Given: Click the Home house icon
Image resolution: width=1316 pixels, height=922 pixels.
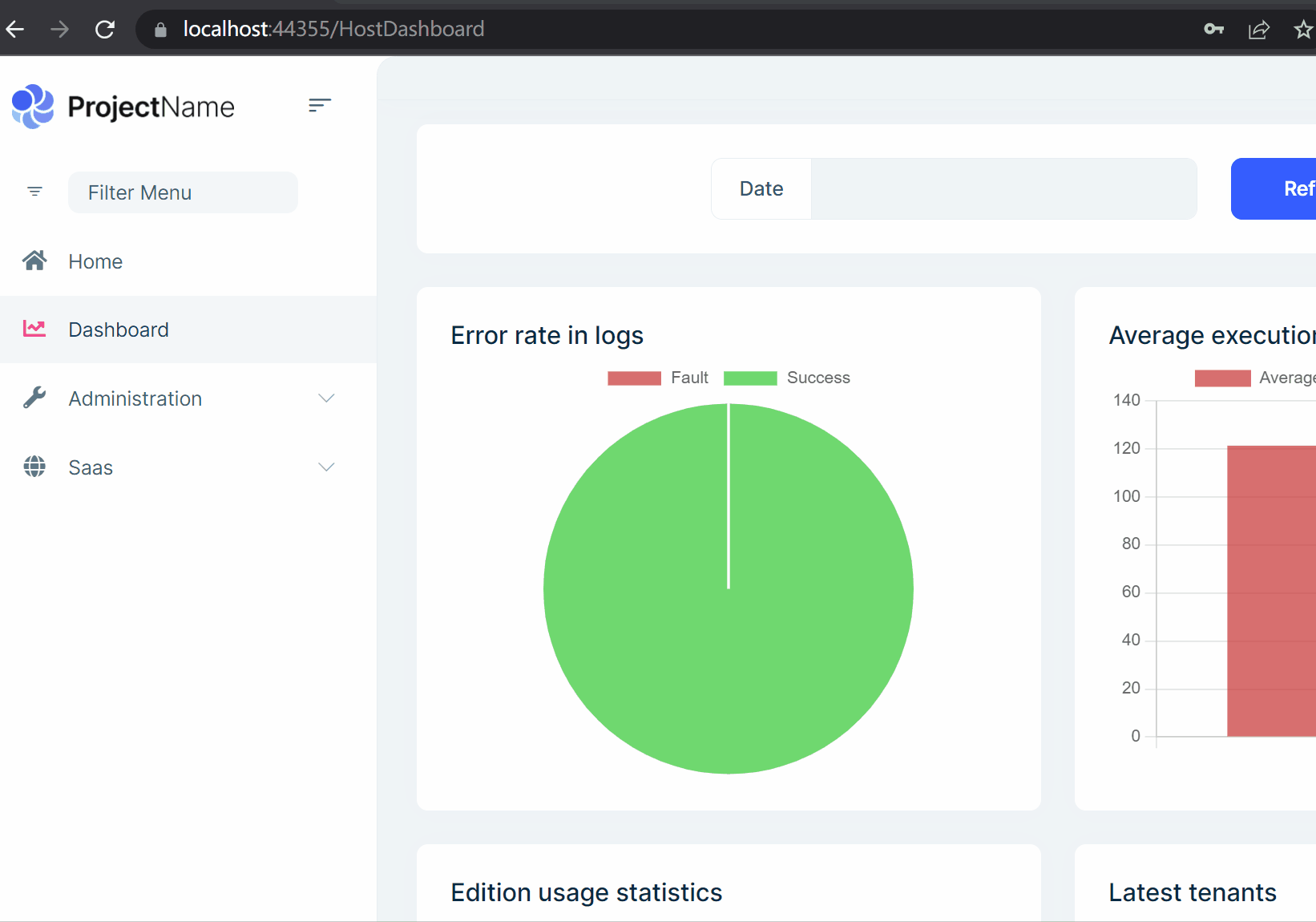Looking at the screenshot, I should [34, 261].
